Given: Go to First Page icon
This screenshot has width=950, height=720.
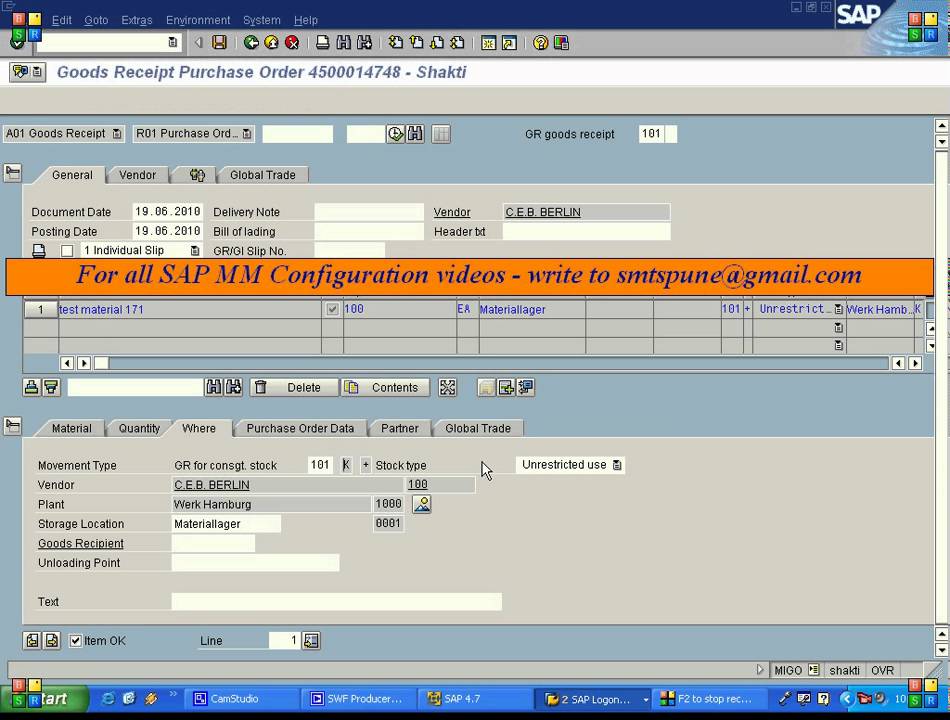Looking at the screenshot, I should [x=396, y=42].
